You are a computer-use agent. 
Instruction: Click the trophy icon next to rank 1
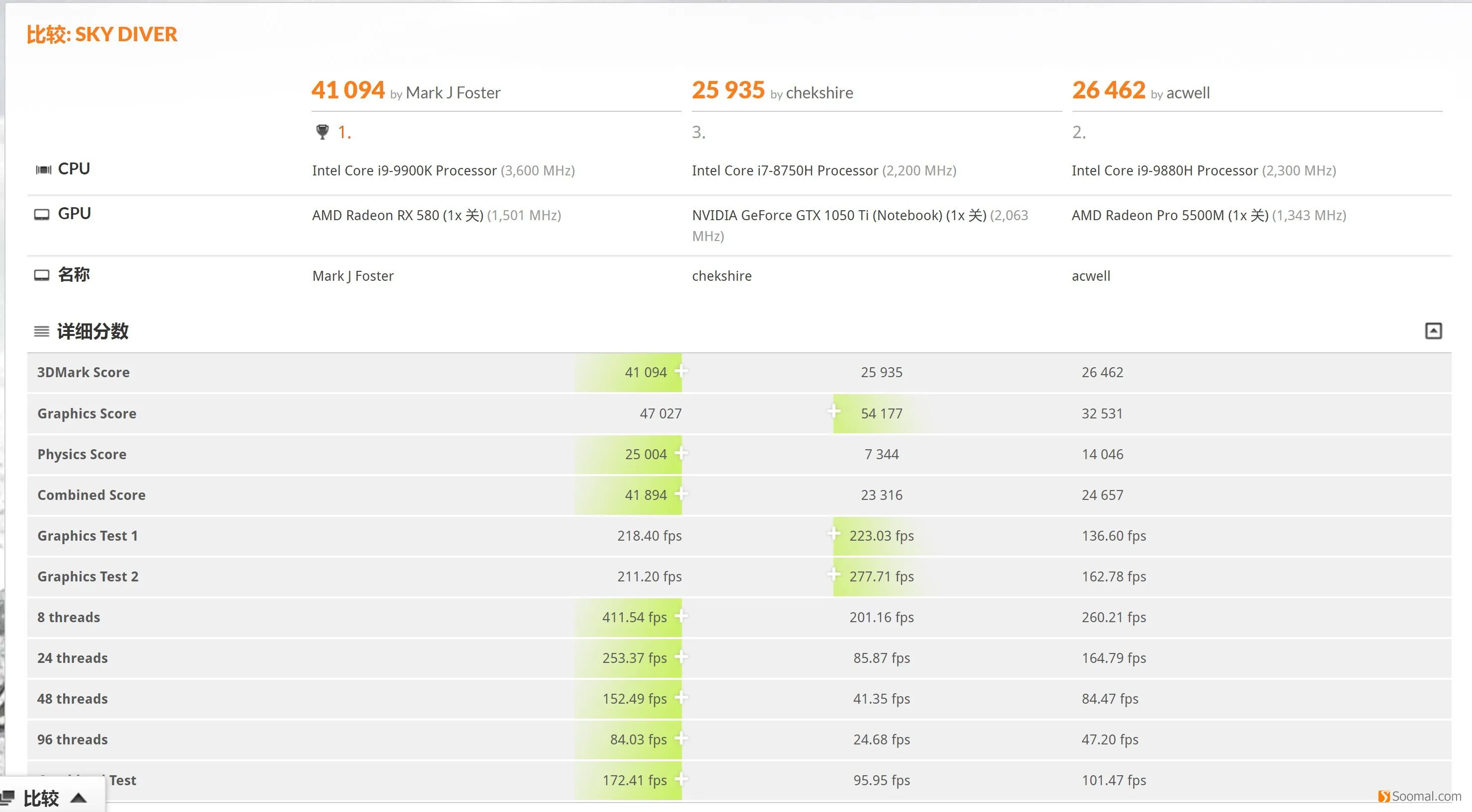pyautogui.click(x=323, y=132)
